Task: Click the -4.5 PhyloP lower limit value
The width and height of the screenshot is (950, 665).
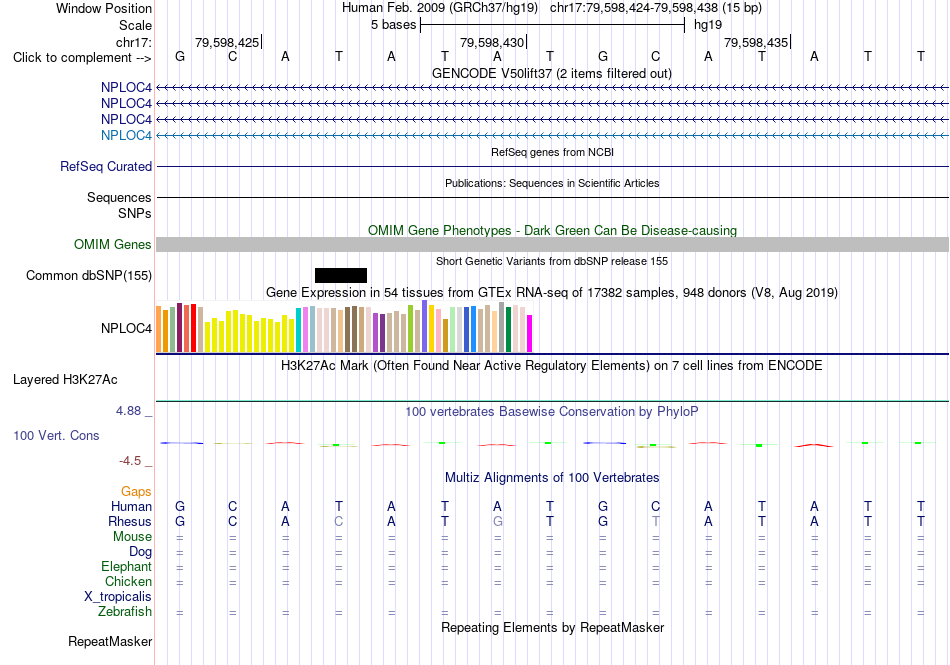Action: point(130,461)
